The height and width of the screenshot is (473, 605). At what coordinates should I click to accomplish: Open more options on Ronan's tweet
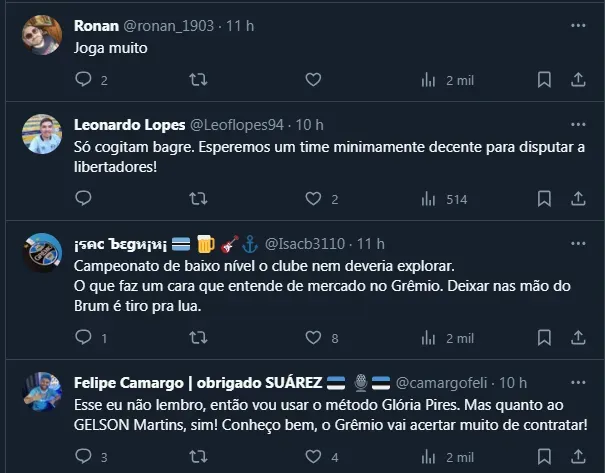577,25
